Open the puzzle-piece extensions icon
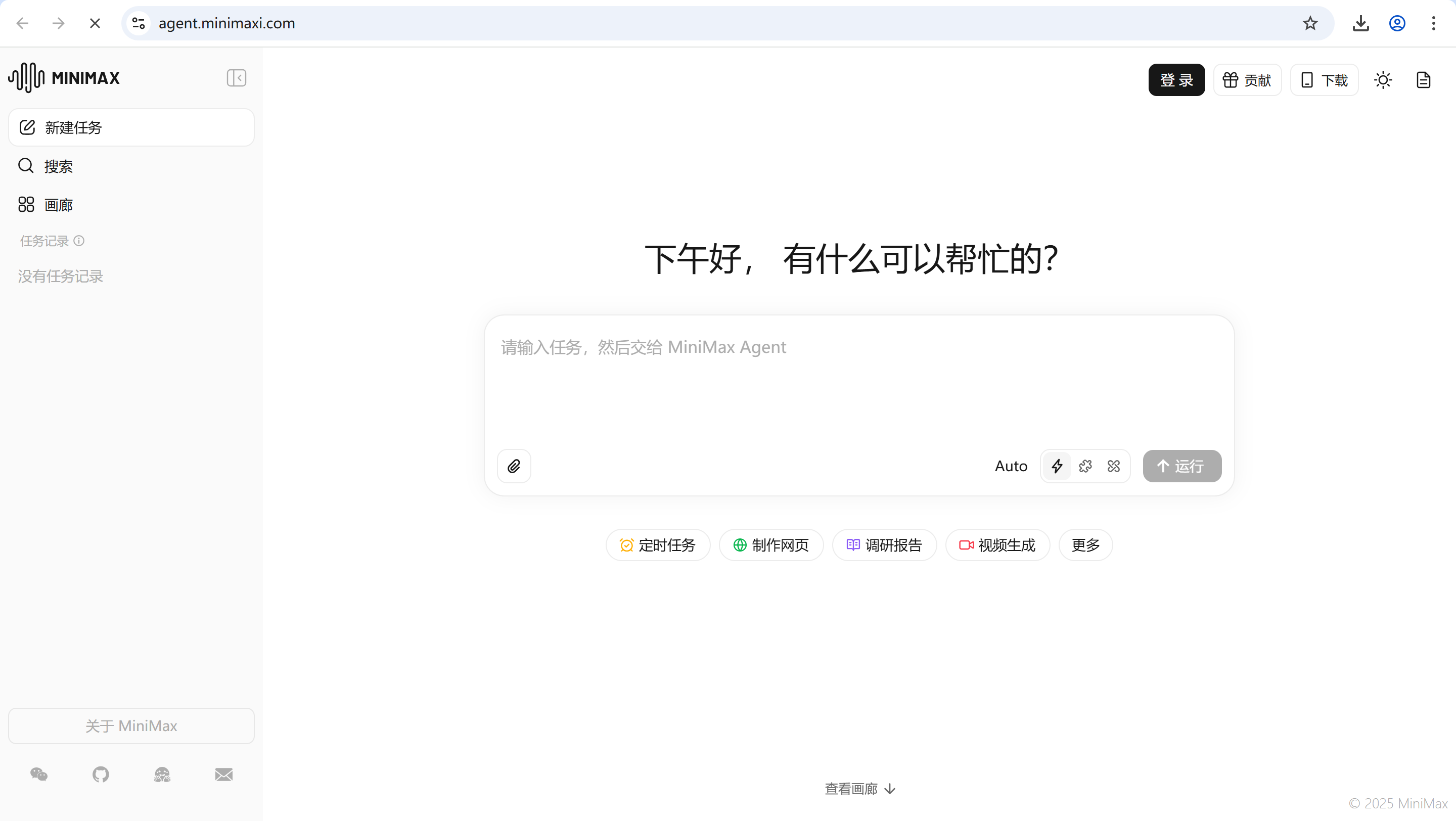 (1085, 466)
